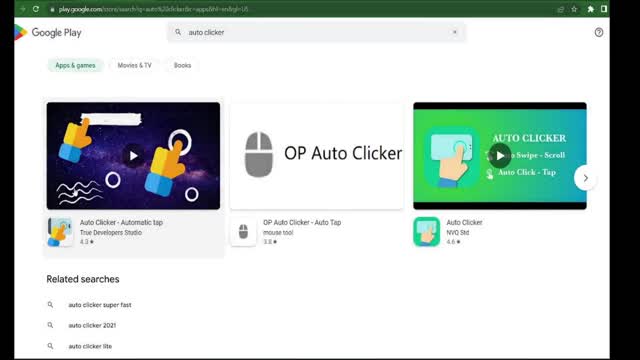Viewport: 640px width, 360px height.
Task: Click the share page icon in address bar
Action: tap(560, 9)
